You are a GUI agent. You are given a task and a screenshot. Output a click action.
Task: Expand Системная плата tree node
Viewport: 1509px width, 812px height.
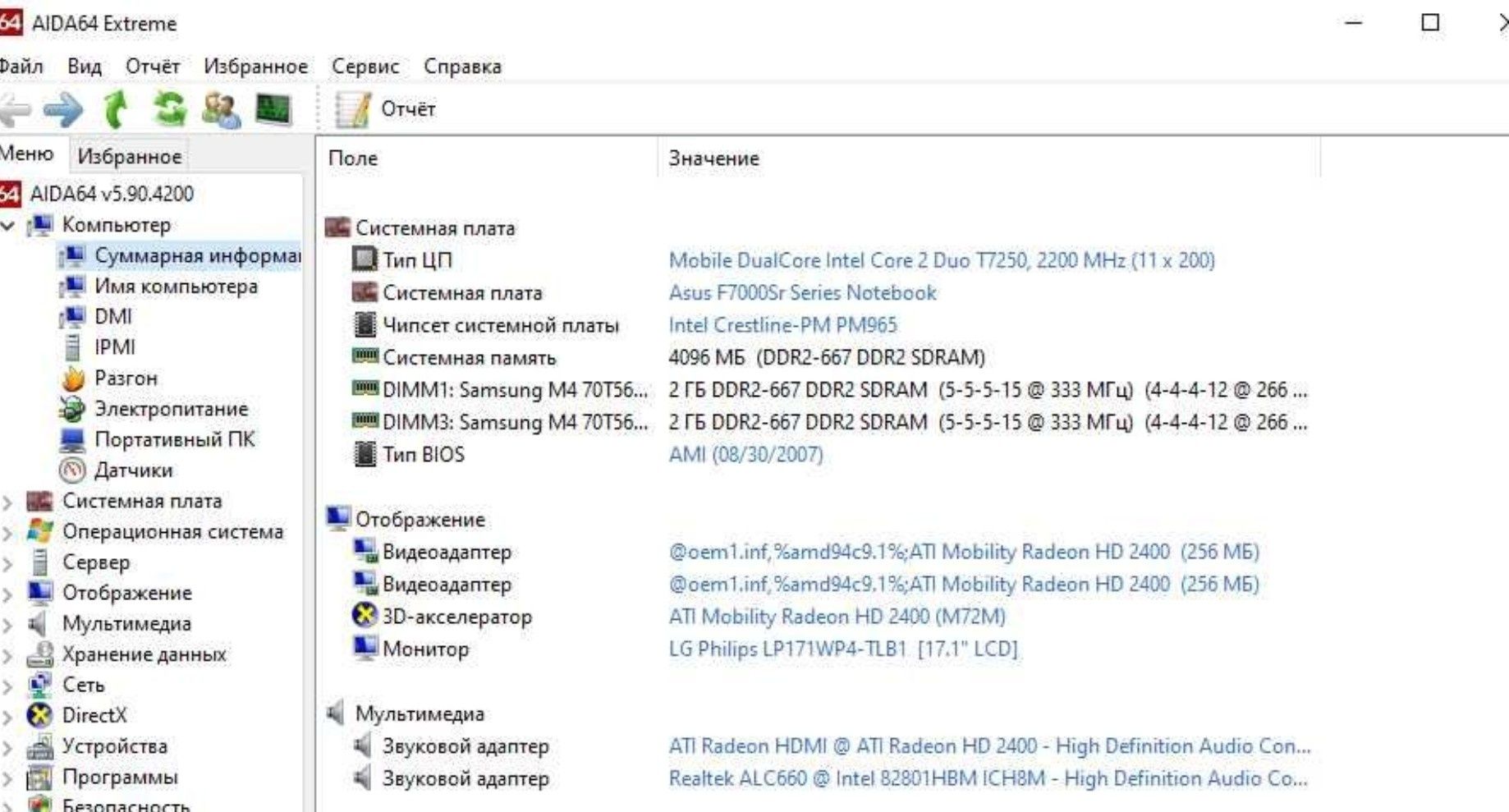click(x=8, y=502)
